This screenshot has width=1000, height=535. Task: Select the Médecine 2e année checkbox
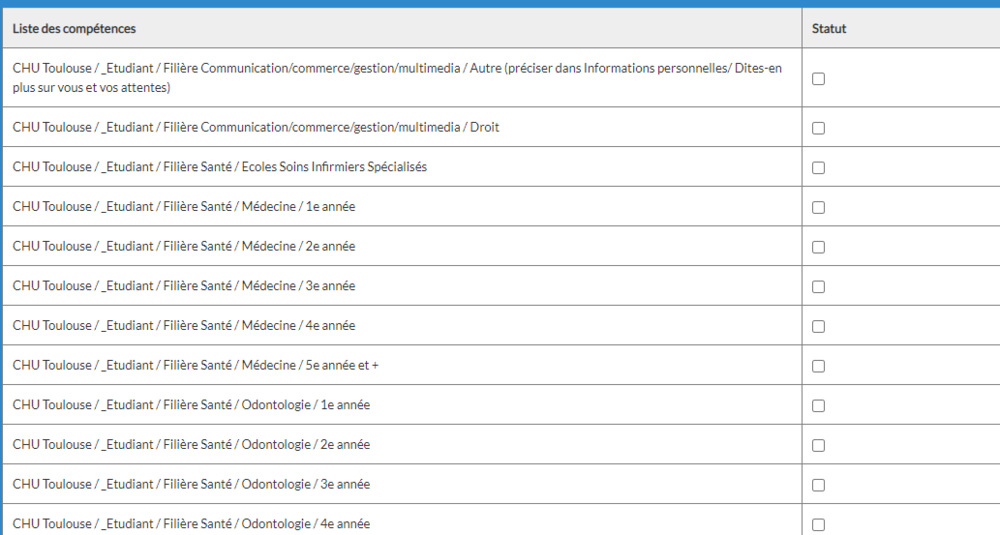click(x=818, y=247)
